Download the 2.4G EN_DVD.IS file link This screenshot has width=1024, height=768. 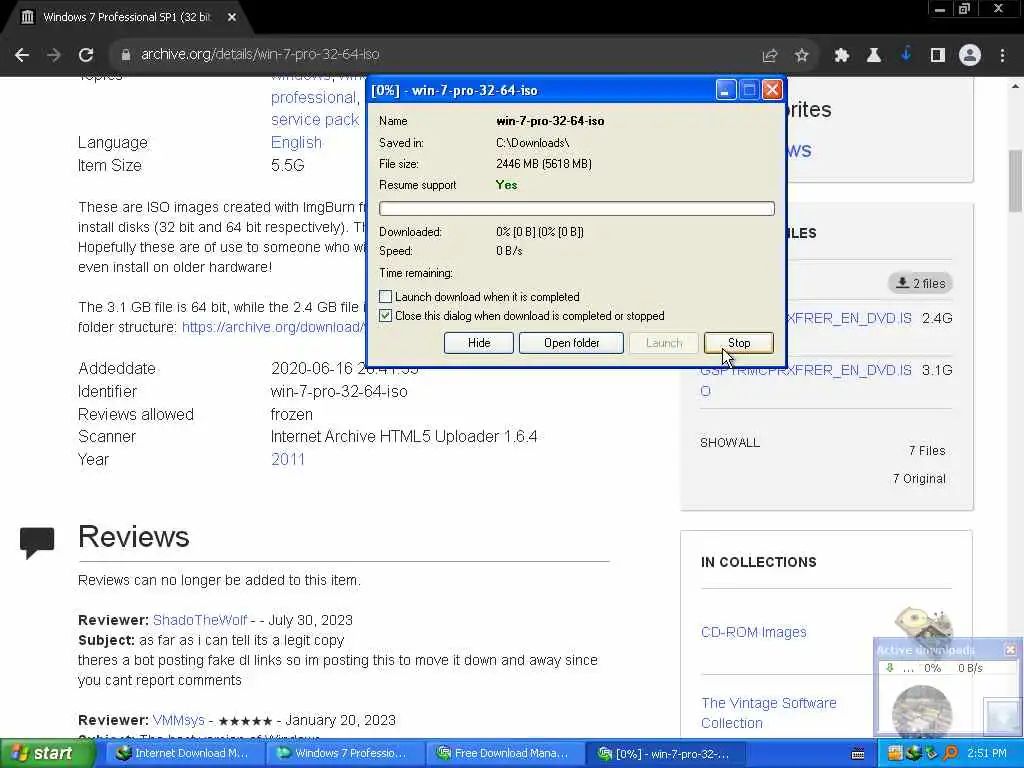click(x=848, y=318)
